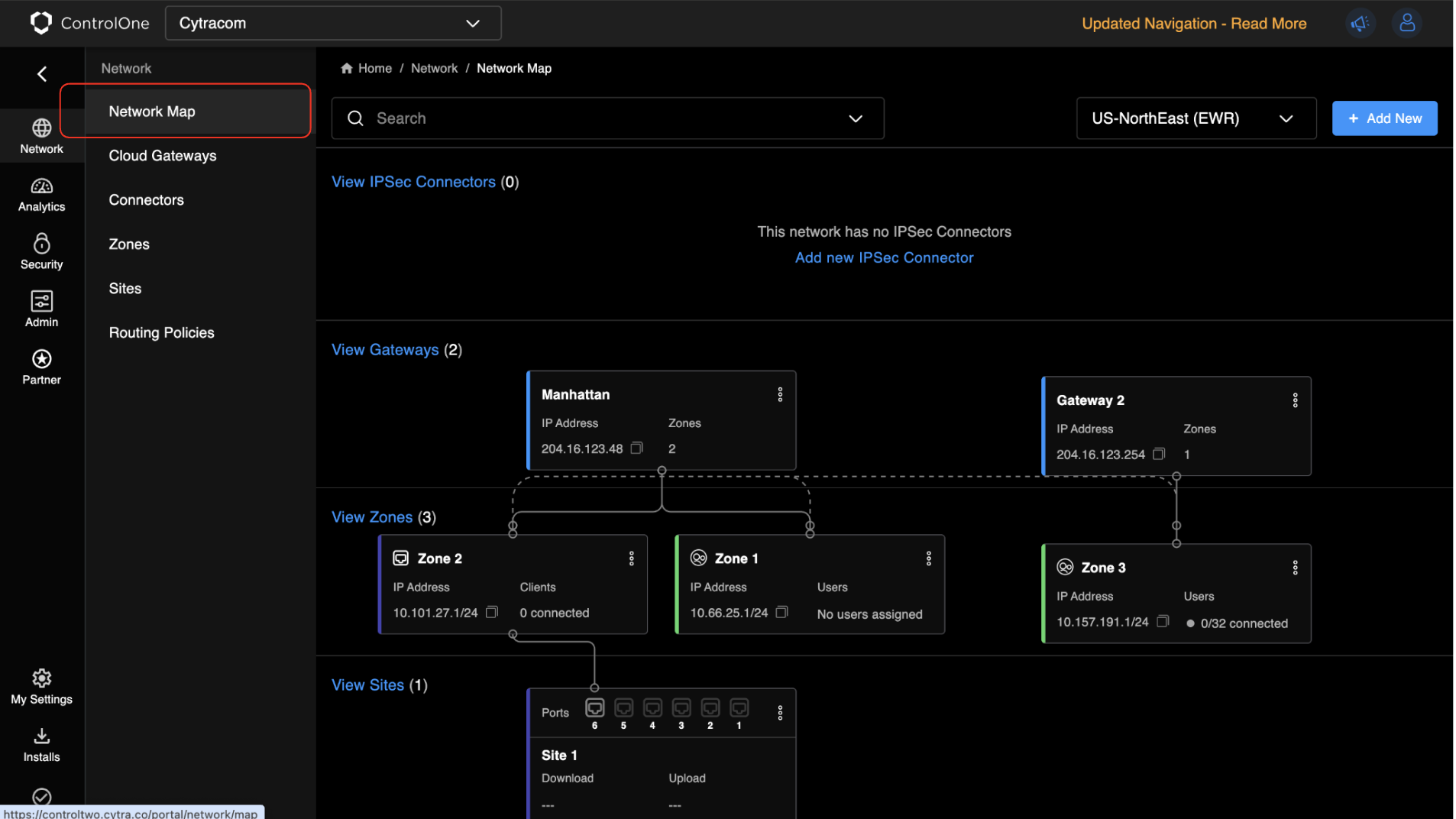Open Zone 1 three-dot options menu
Viewport: 1456px width, 819px height.
coord(928,558)
